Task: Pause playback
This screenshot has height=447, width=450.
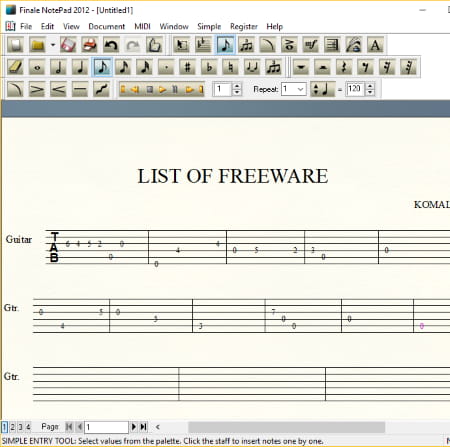Action: click(175, 89)
